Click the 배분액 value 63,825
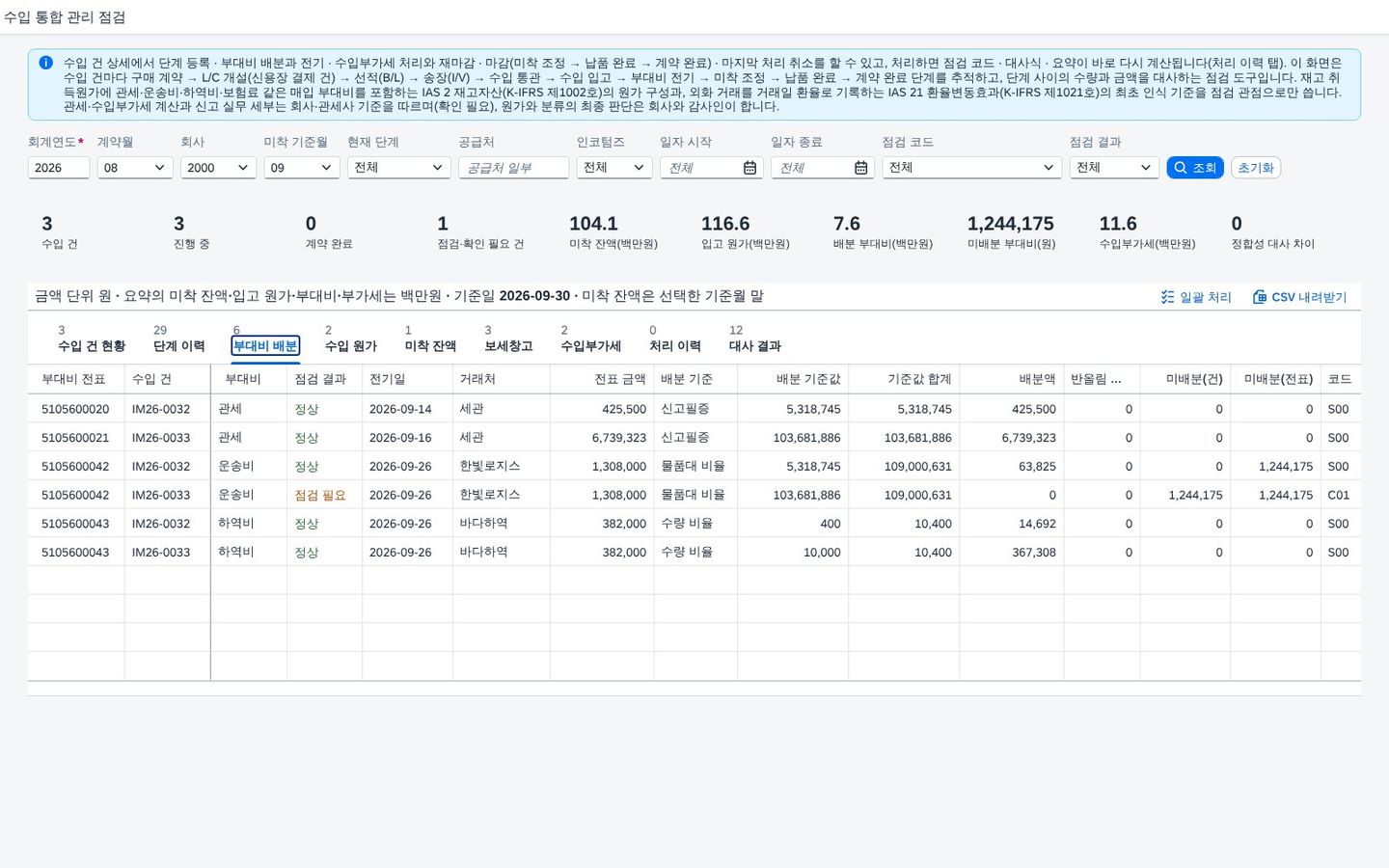The height and width of the screenshot is (868, 1389). point(1037,467)
